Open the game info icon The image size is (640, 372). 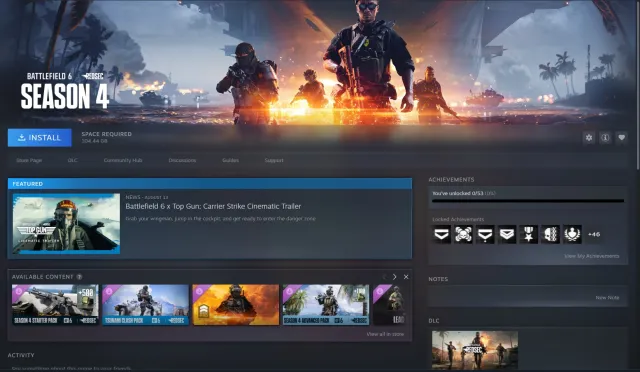(x=605, y=138)
